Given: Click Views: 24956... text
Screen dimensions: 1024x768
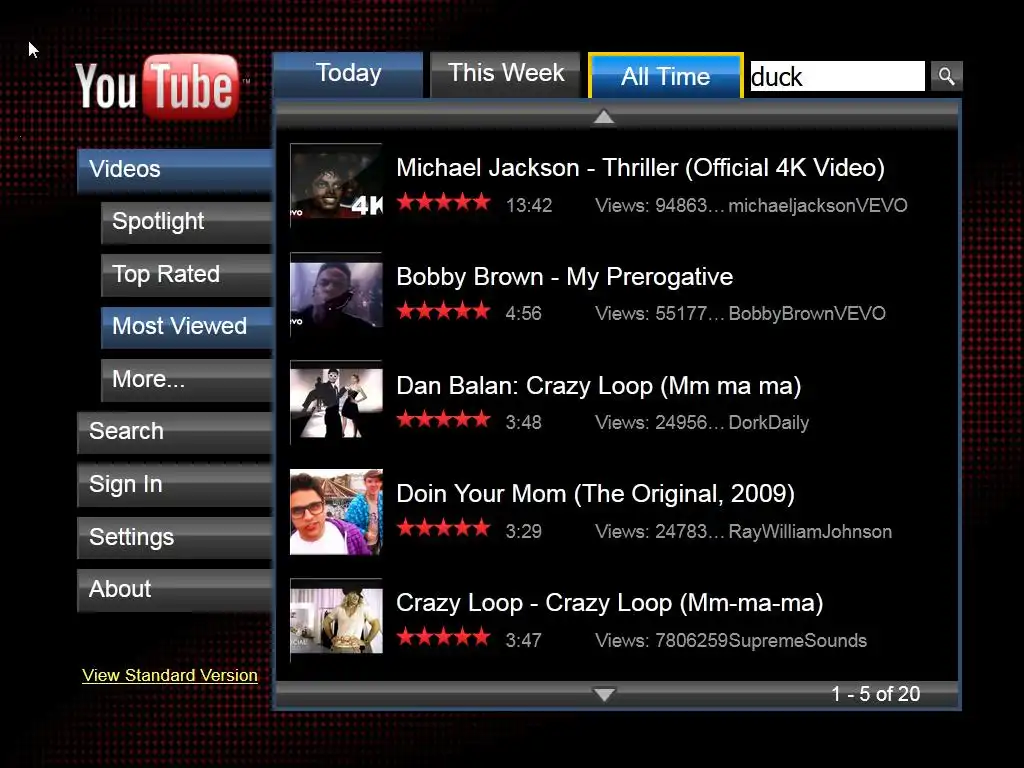Looking at the screenshot, I should (x=660, y=423).
